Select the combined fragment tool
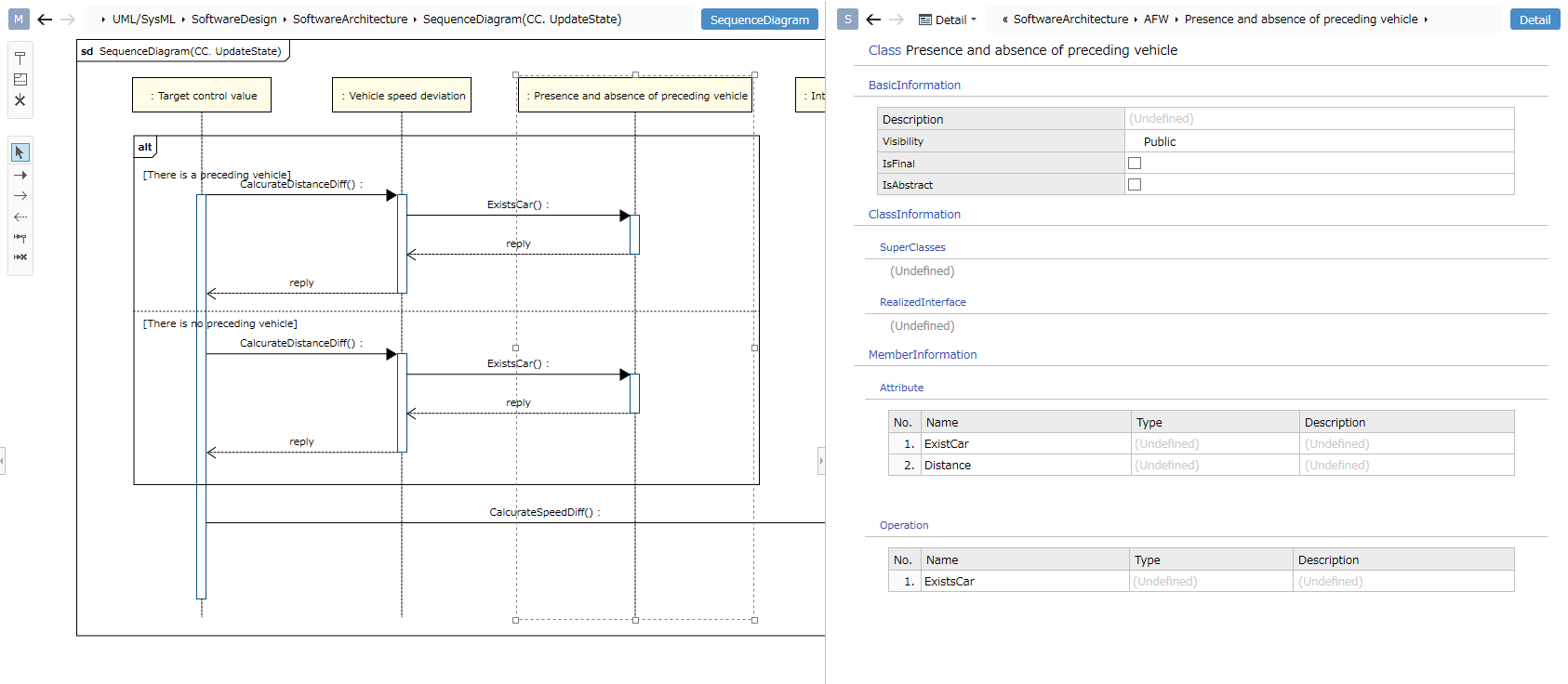Screen dimensions: 1568x684 pyautogui.click(x=20, y=79)
